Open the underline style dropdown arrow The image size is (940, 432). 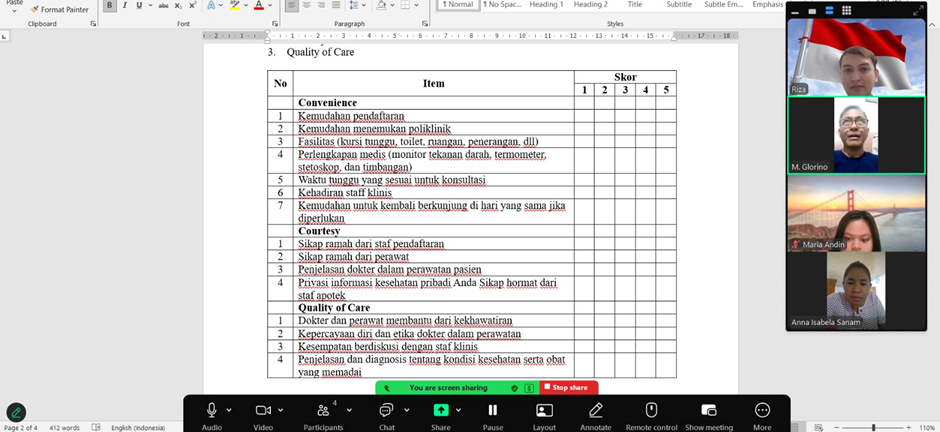point(148,5)
